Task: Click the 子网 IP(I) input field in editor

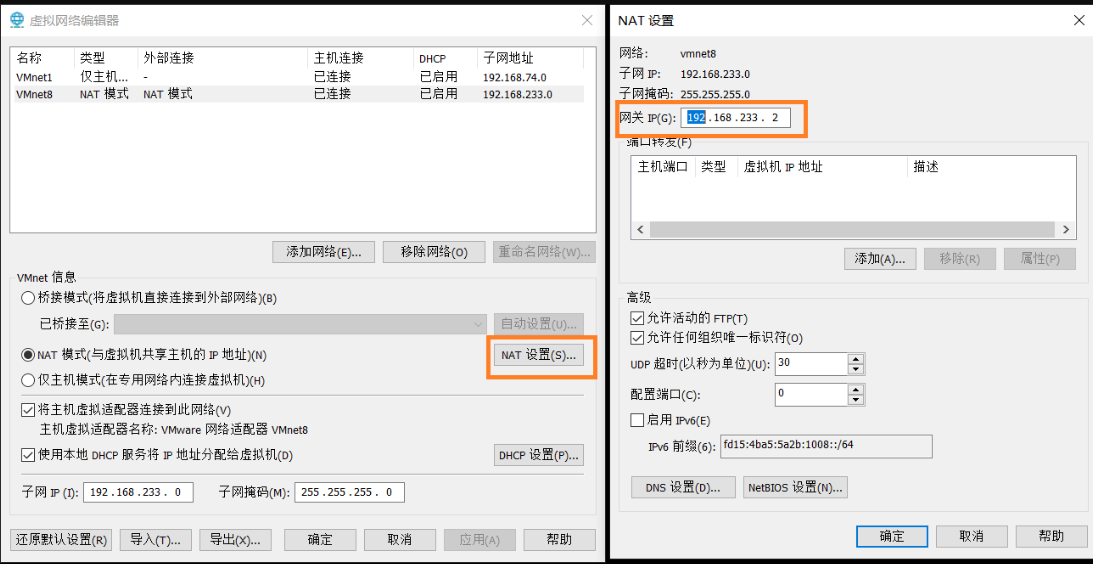Action: pos(138,492)
